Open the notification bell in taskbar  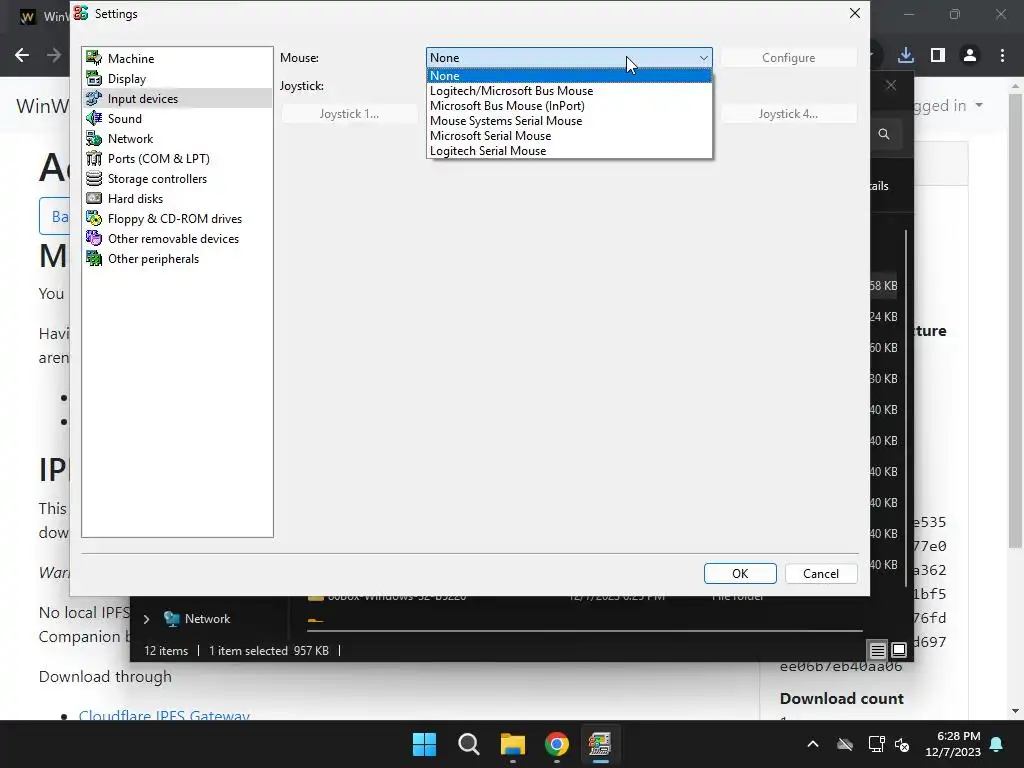tap(997, 744)
